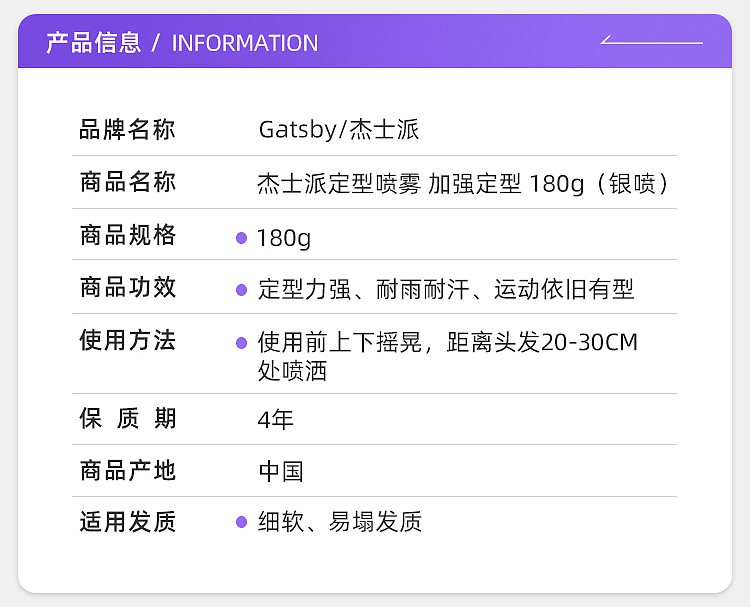Select the 品牌名称 row label
The width and height of the screenshot is (750, 607).
click(x=127, y=130)
